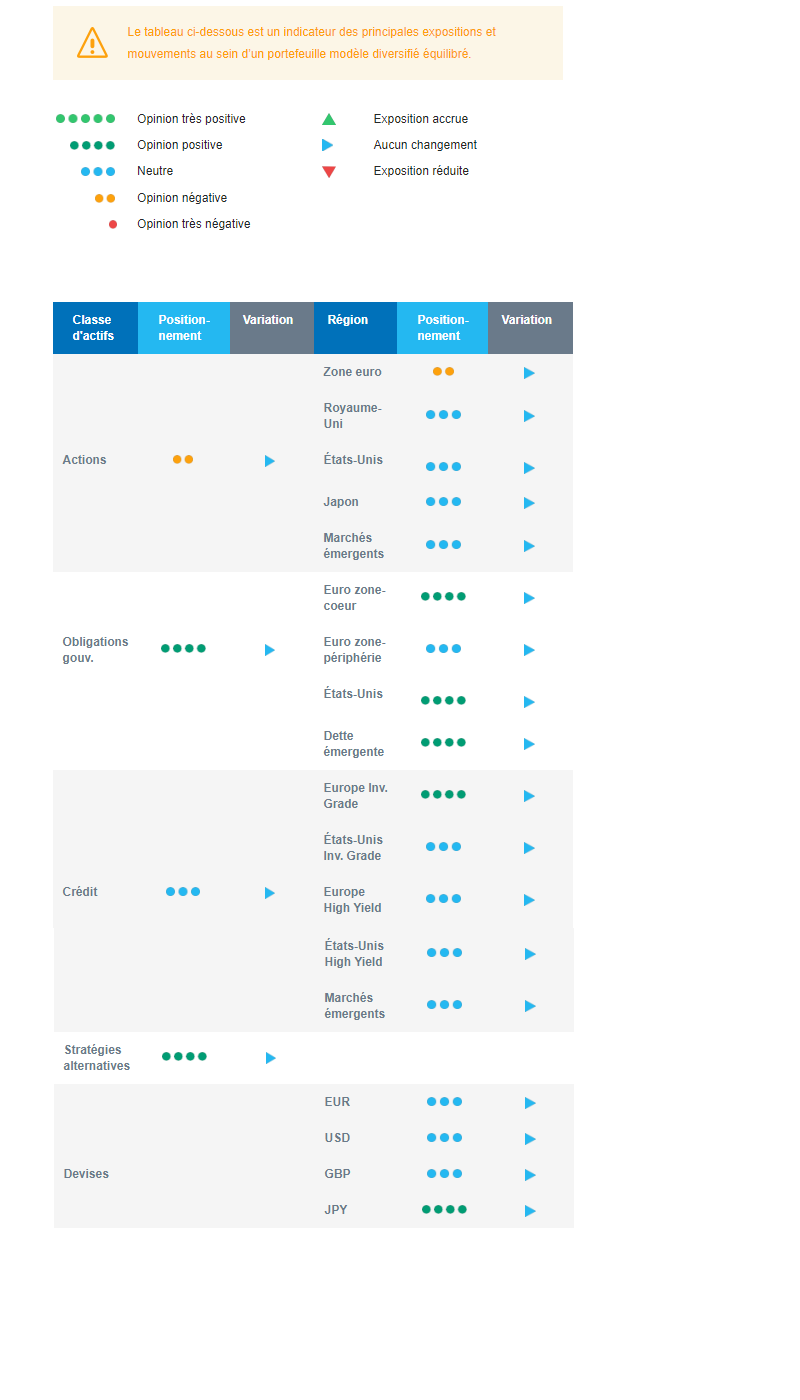Click the blue arrow beside Aucun changement
Screen dimensions: 800x1400
pos(328,145)
